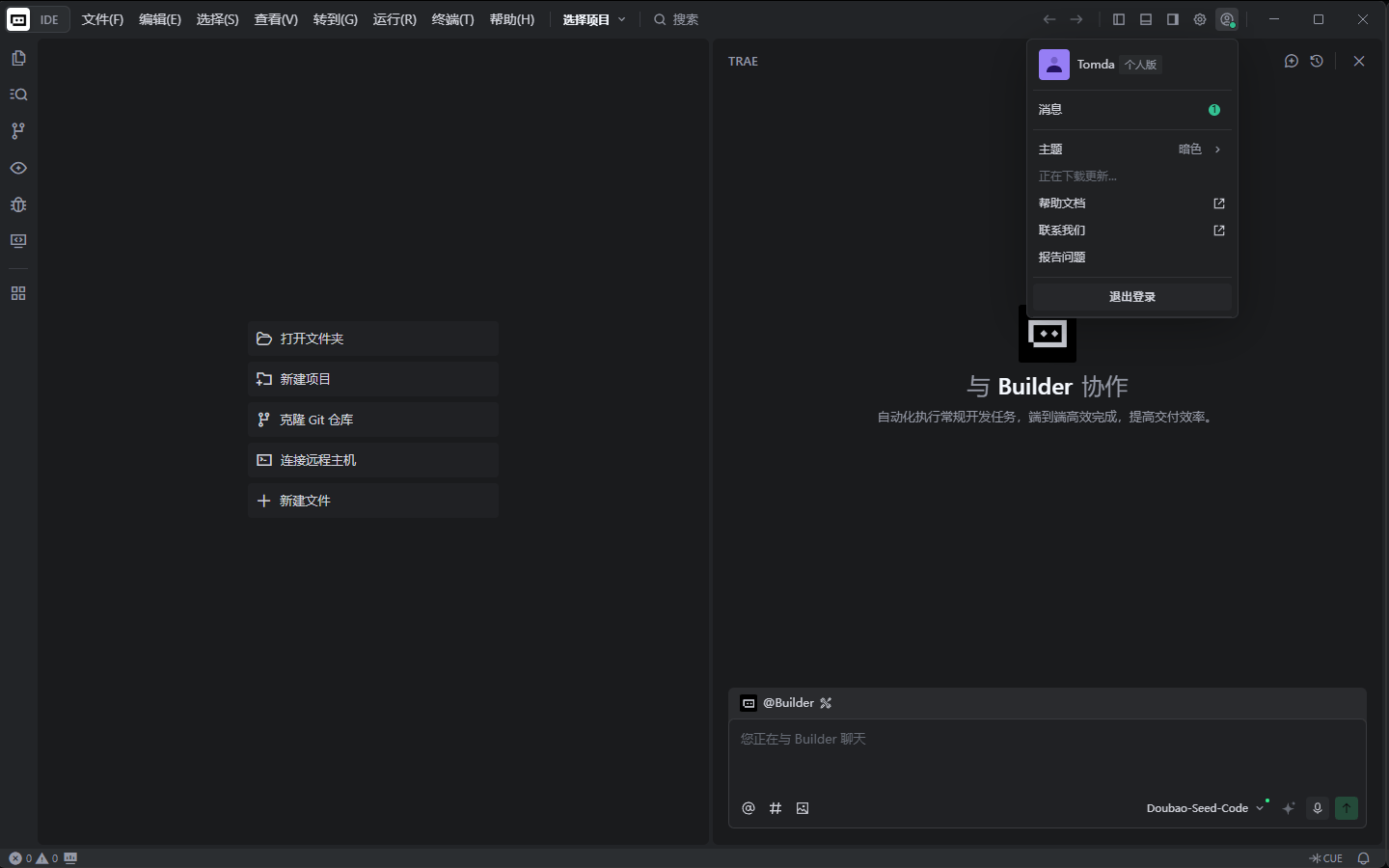The image size is (1389, 868).
Task: Open the 文件(F) menu
Action: click(x=103, y=19)
